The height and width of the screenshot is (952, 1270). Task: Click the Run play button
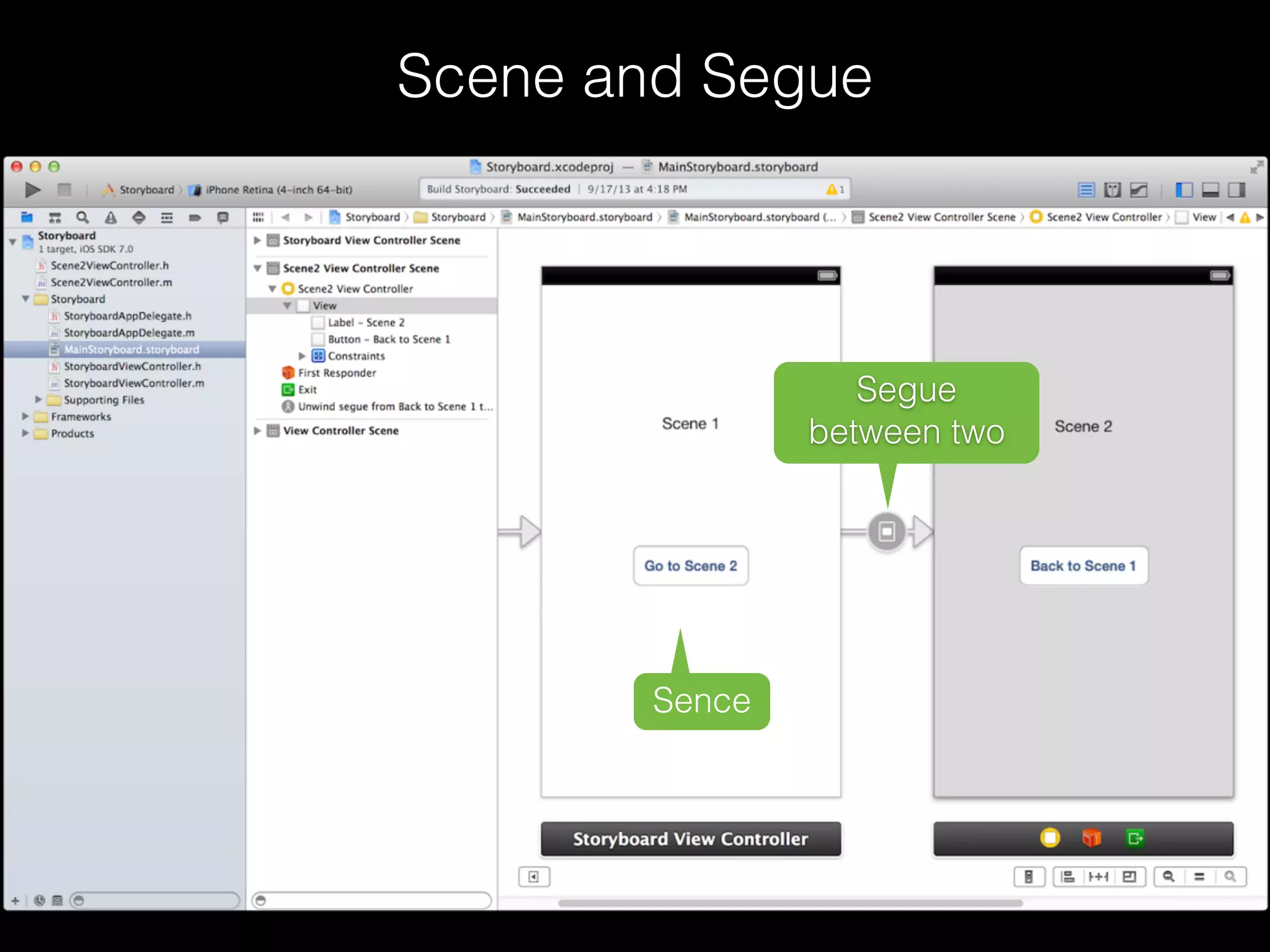pyautogui.click(x=32, y=190)
